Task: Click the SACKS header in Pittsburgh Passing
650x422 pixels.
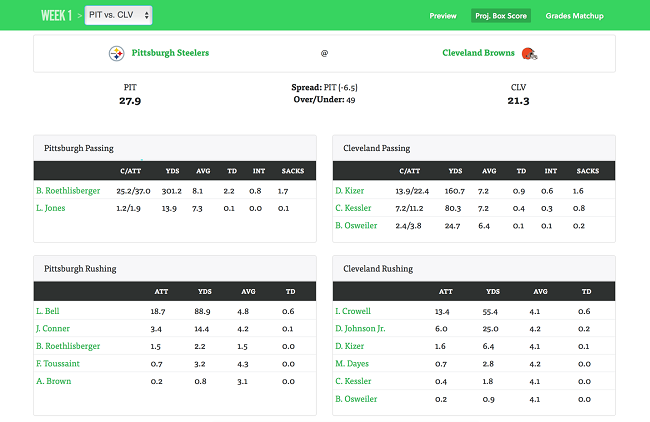Action: click(x=293, y=171)
